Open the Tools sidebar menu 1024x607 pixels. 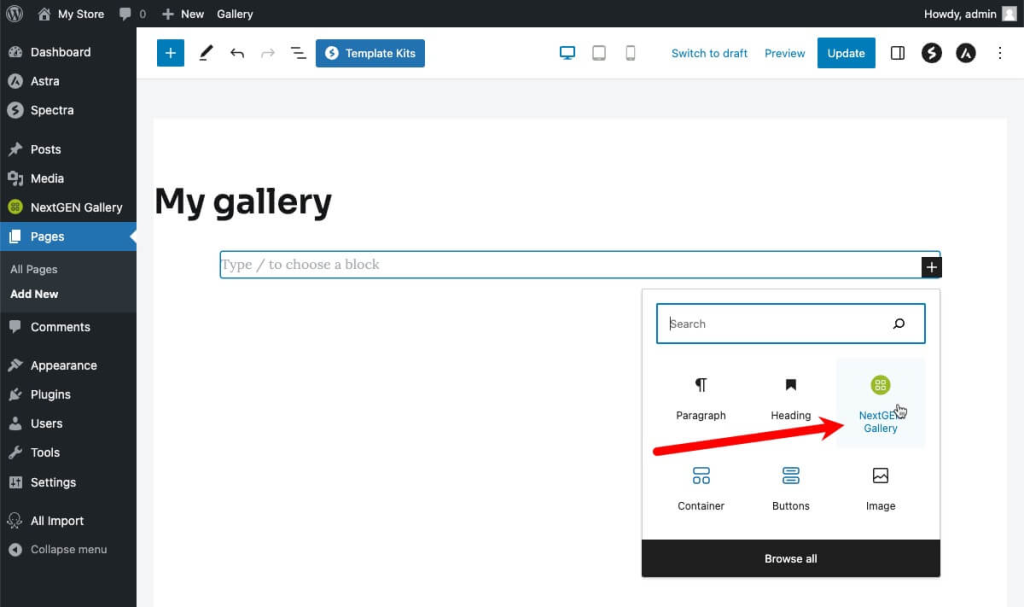(68, 452)
